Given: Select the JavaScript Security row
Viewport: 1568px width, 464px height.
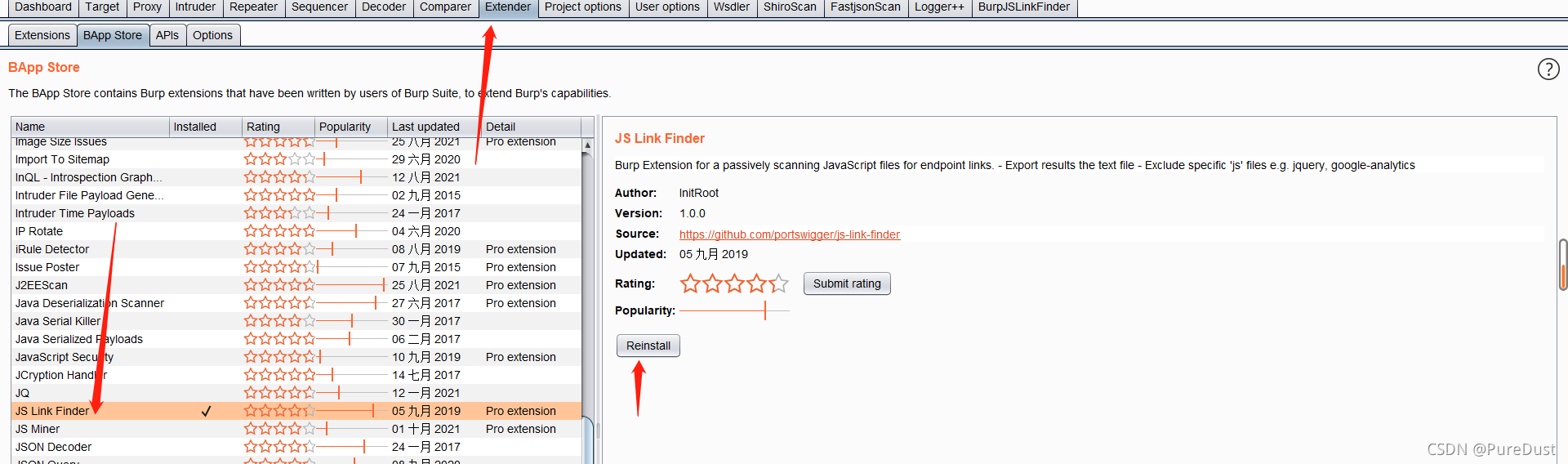Looking at the screenshot, I should [296, 357].
